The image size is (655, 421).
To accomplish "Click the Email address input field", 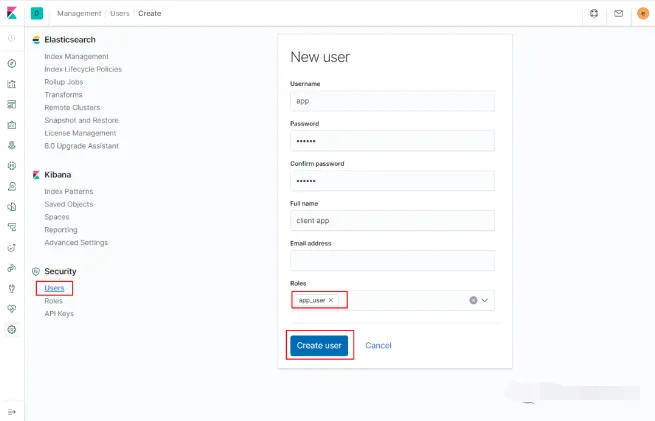I will point(392,261).
